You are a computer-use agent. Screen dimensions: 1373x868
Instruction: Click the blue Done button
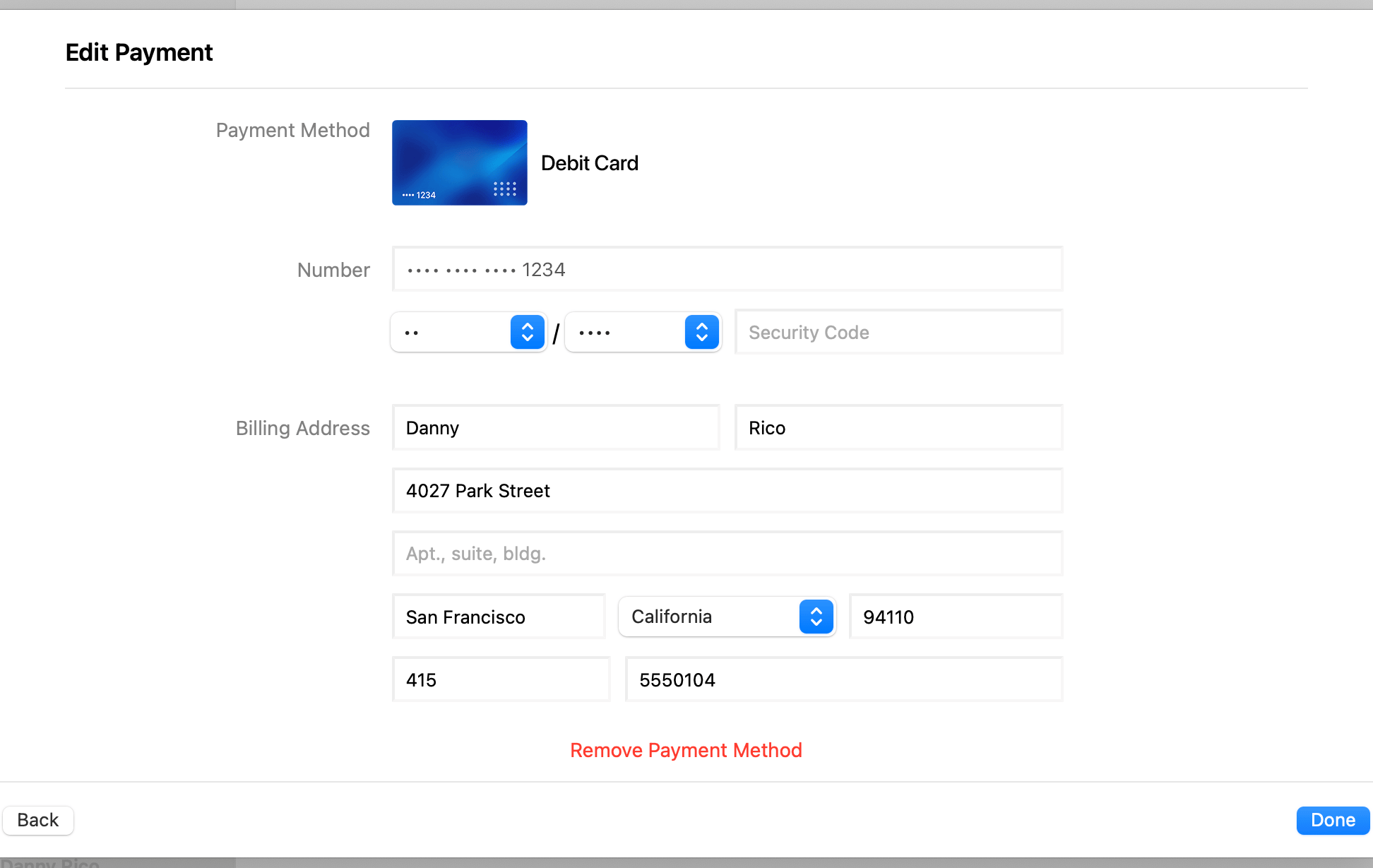(1333, 820)
